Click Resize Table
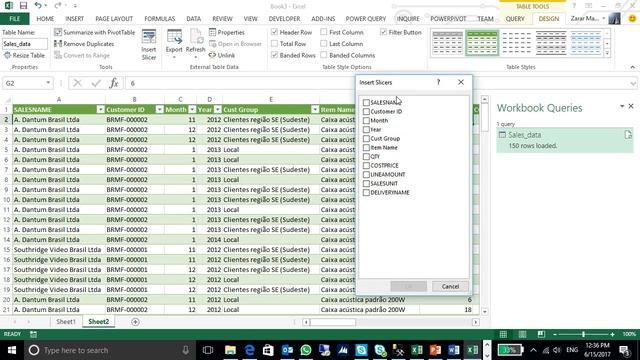This screenshot has width=640, height=360. [24, 55]
